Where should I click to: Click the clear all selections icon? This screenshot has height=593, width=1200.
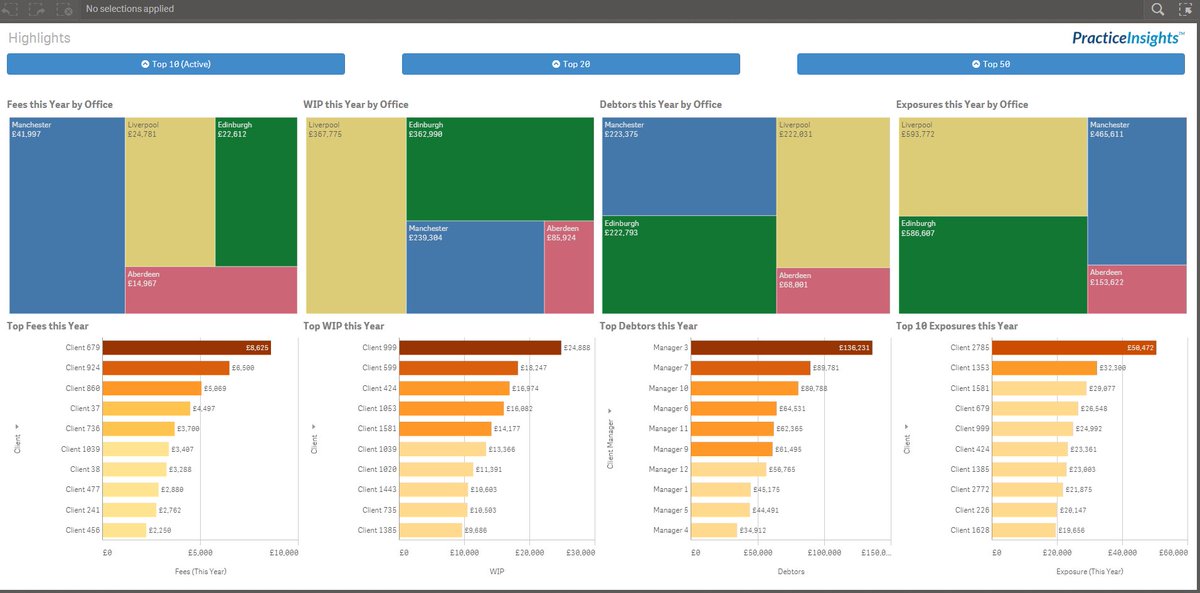tap(66, 9)
